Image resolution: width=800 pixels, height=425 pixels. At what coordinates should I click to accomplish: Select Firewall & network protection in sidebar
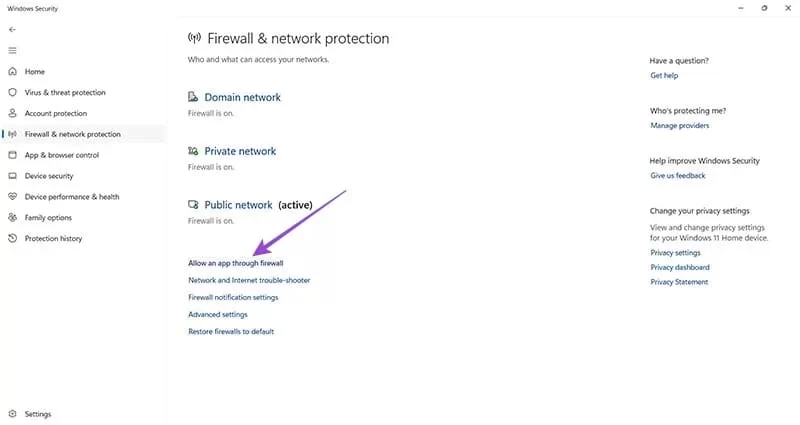click(72, 134)
